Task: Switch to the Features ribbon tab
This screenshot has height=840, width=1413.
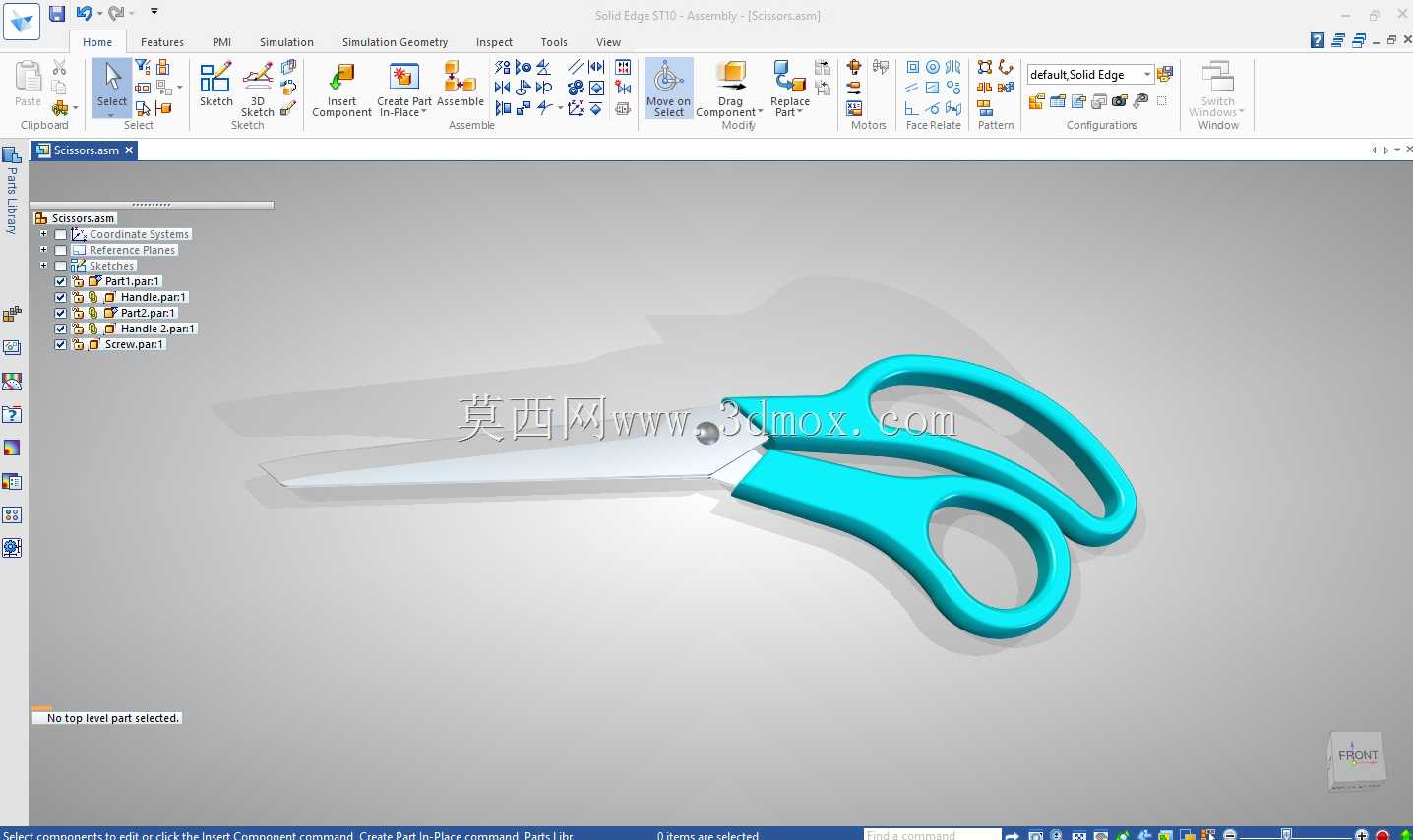Action: 162,42
